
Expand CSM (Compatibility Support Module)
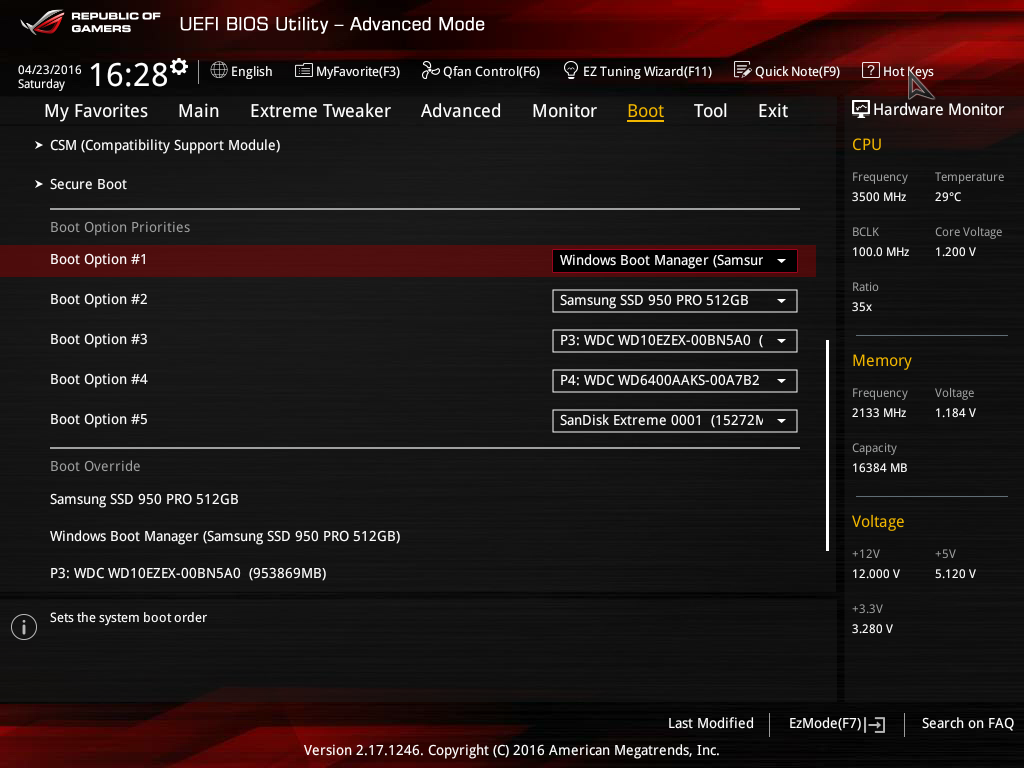[x=165, y=145]
